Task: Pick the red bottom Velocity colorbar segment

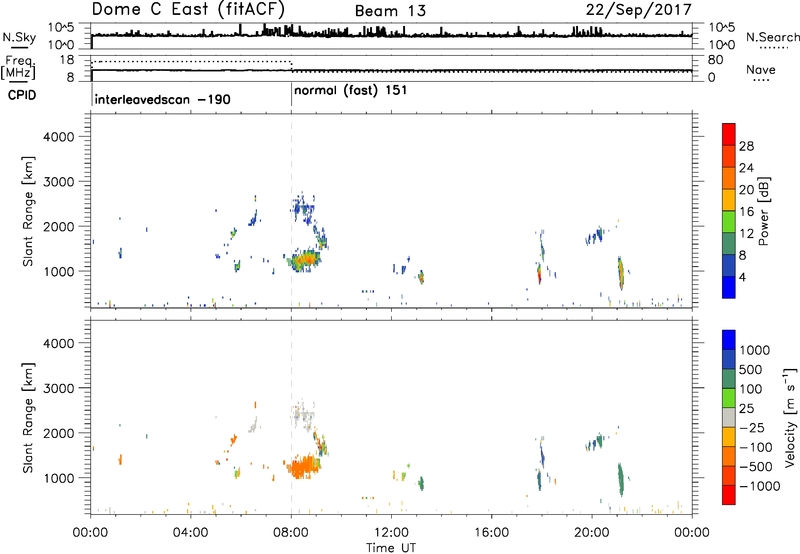Action: (729, 495)
